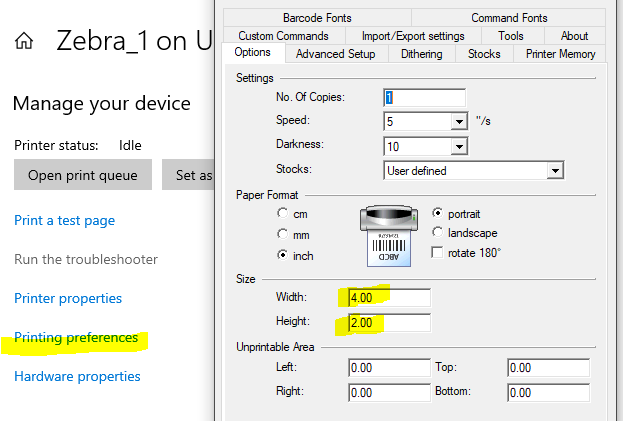Select the inch unit radio button
This screenshot has height=421, width=623.
(x=282, y=255)
